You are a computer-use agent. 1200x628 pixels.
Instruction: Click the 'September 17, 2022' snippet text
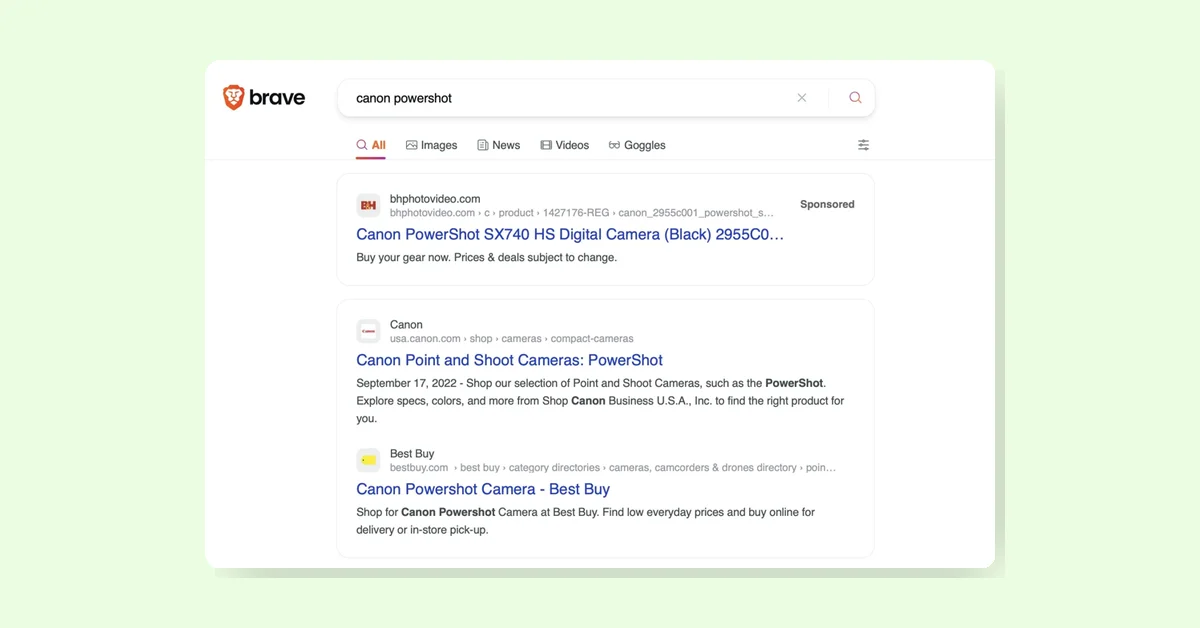tap(600, 401)
